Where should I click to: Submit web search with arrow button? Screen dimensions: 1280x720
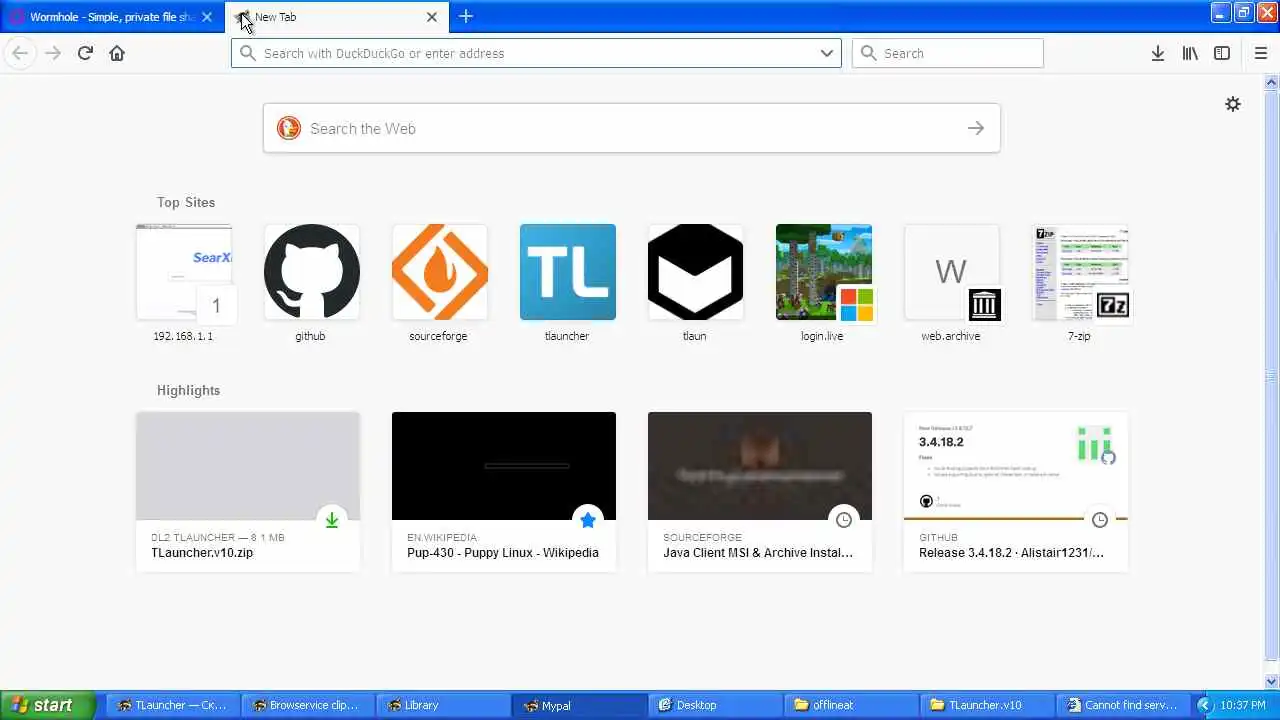pyautogui.click(x=976, y=128)
